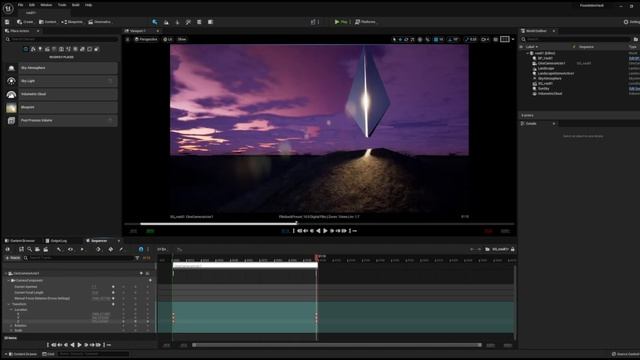640x360 pixels.
Task: Open the Tools menu
Action: coord(62,5)
